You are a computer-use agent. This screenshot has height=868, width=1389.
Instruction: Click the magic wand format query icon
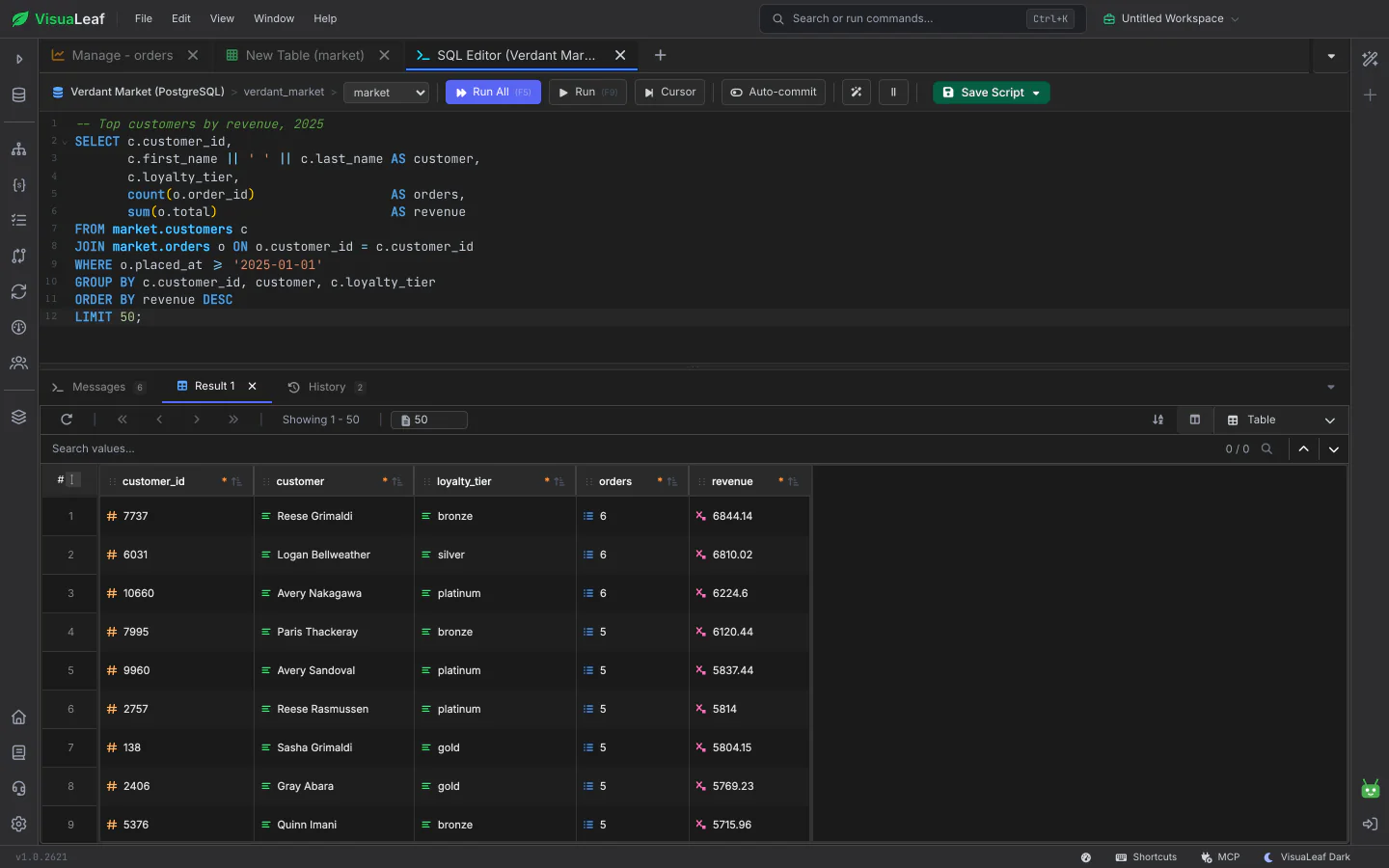(x=857, y=93)
